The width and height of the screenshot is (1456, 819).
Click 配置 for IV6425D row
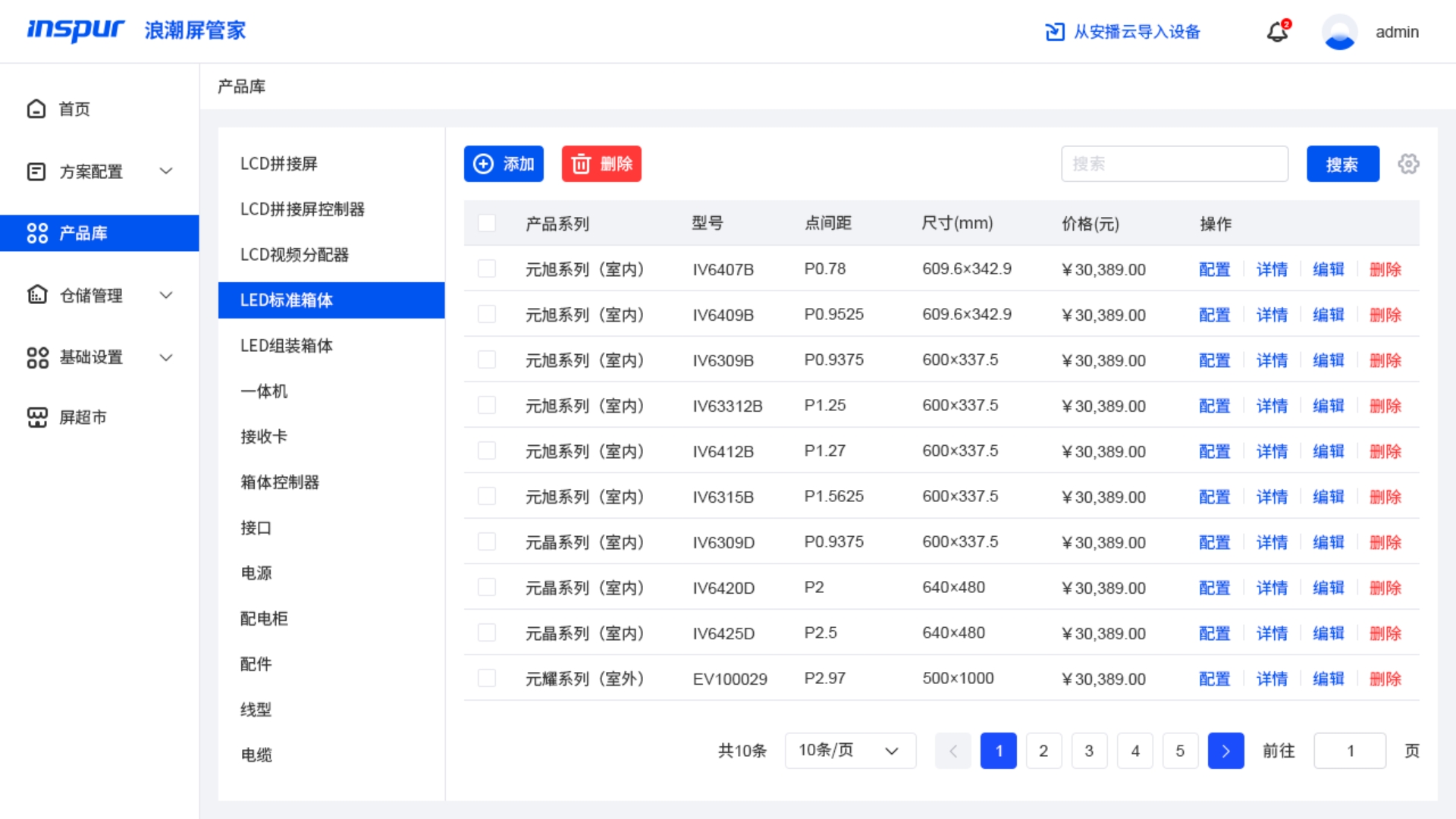point(1214,633)
